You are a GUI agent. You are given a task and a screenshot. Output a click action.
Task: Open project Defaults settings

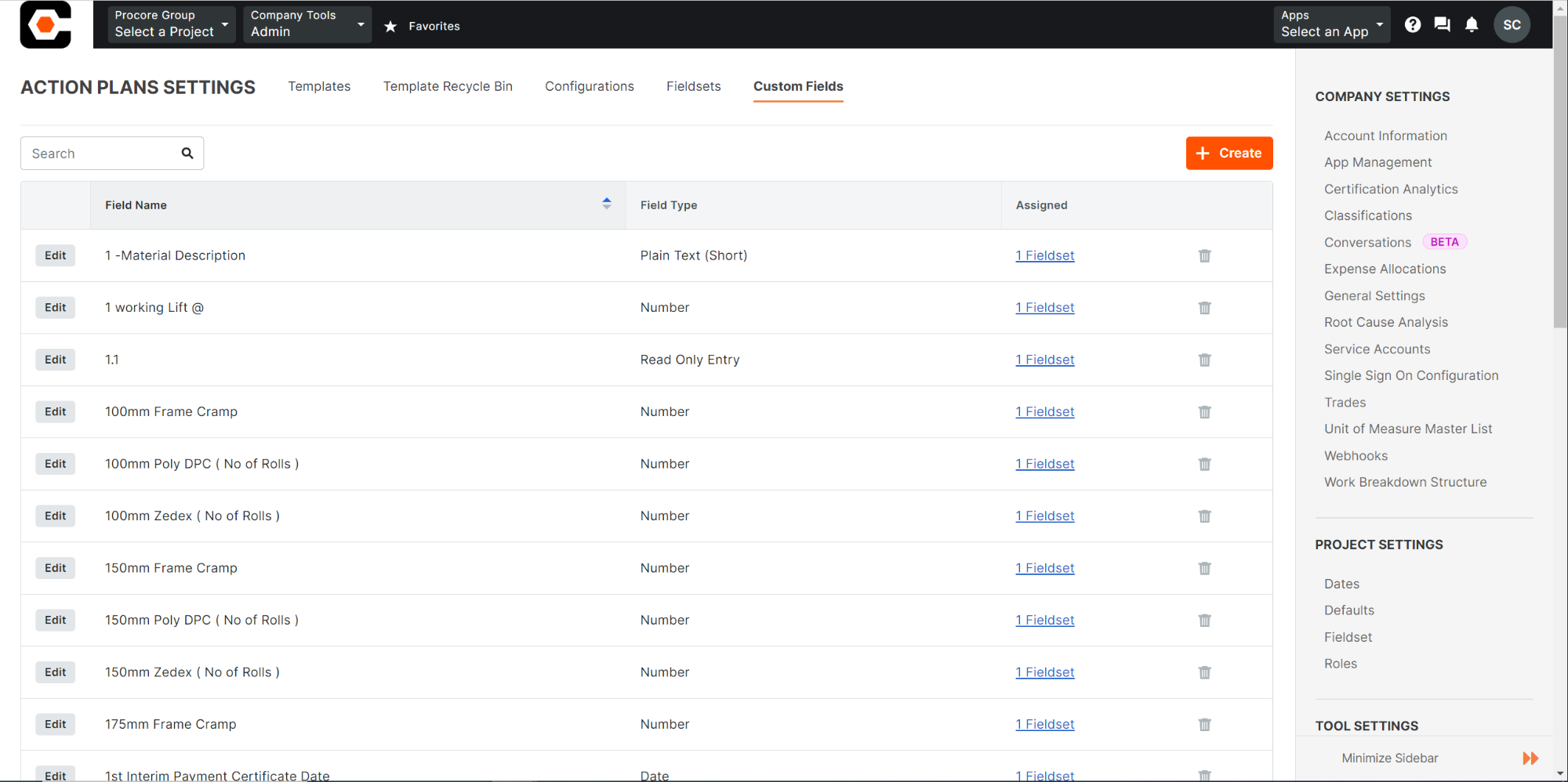(x=1348, y=610)
